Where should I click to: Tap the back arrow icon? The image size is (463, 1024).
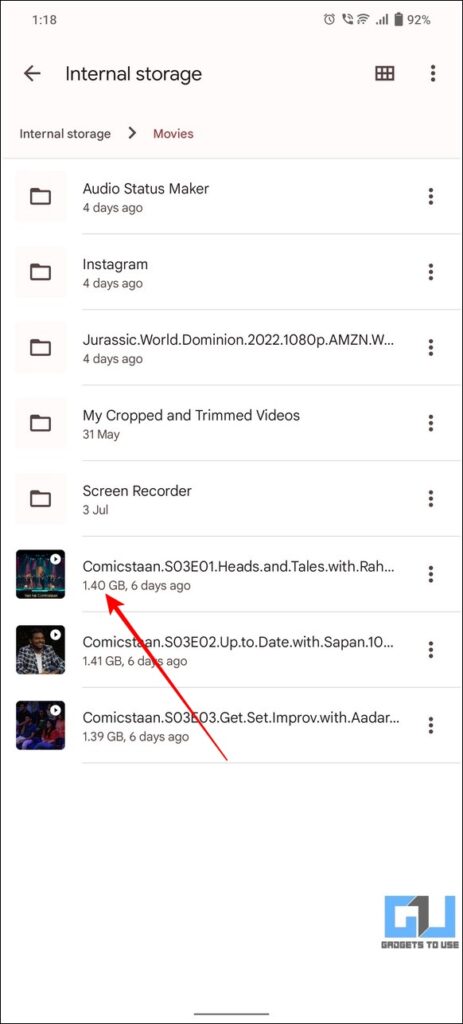32,74
